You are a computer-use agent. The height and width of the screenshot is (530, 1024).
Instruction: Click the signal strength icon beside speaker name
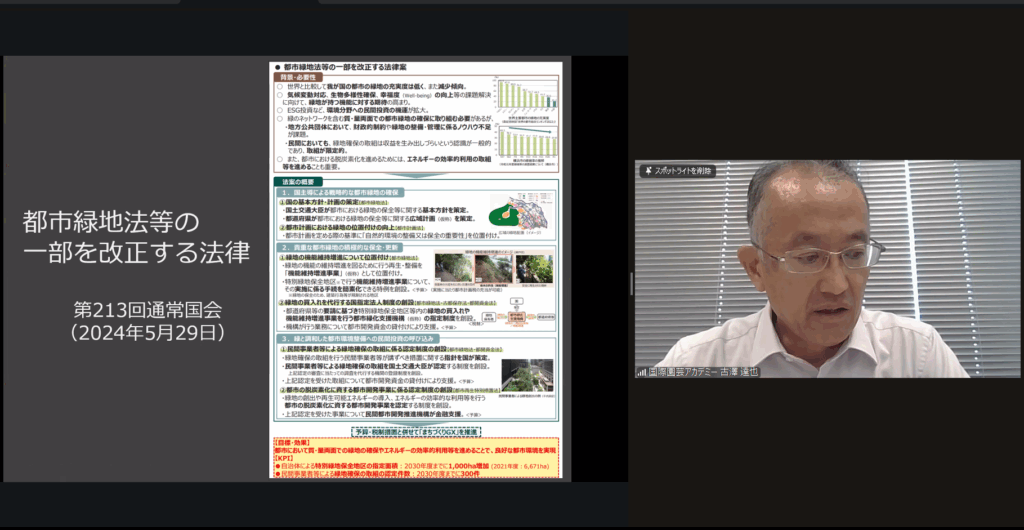(x=642, y=371)
